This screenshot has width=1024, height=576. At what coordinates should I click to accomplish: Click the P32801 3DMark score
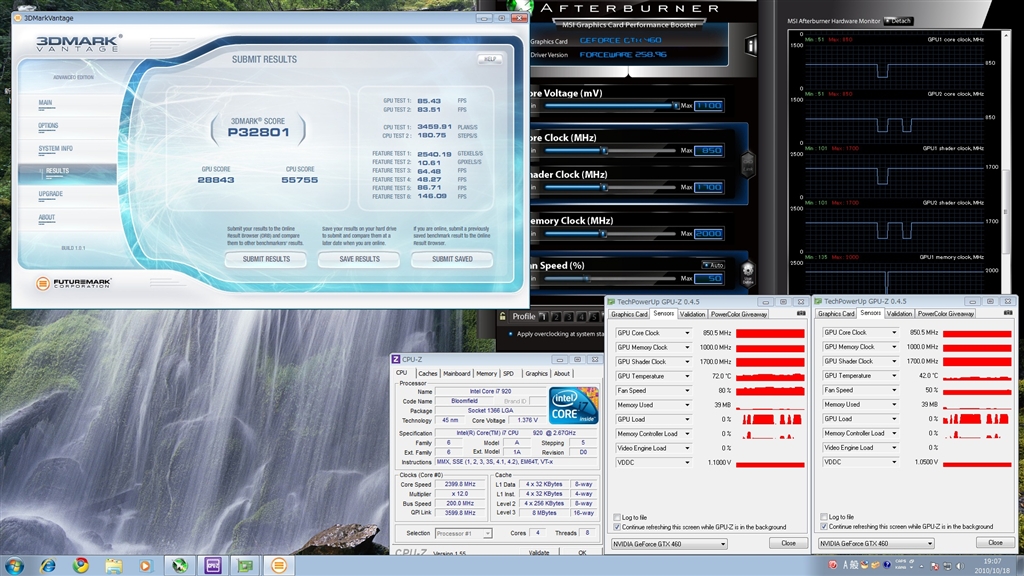pos(258,133)
